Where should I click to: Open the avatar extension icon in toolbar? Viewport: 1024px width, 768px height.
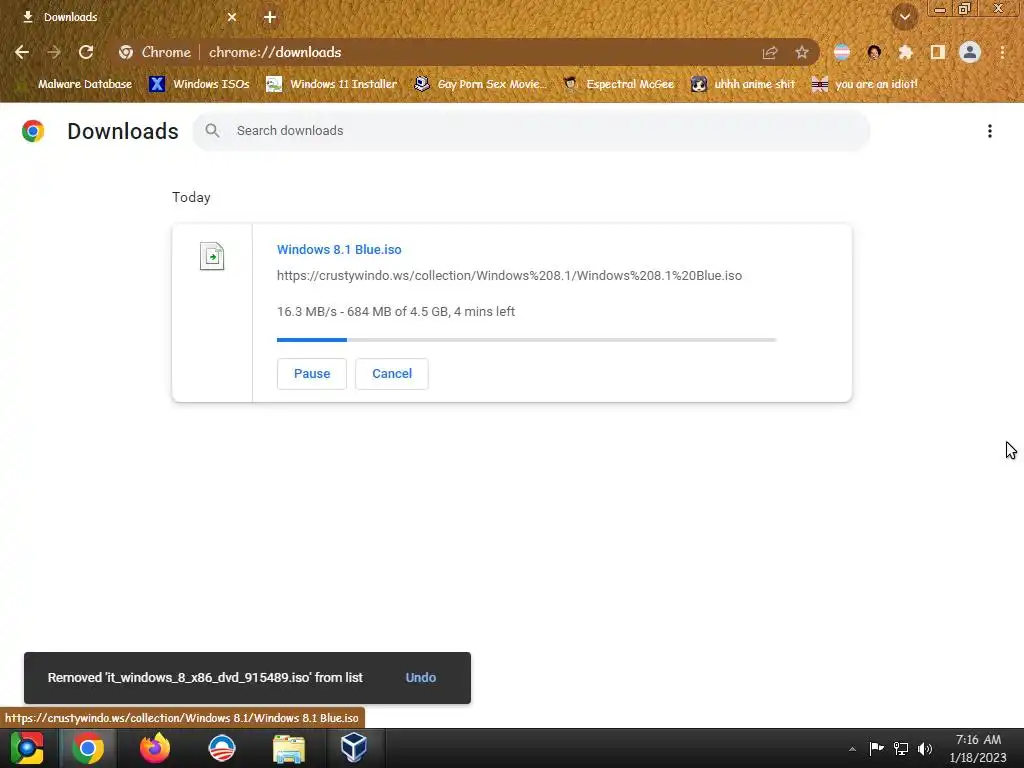point(874,52)
